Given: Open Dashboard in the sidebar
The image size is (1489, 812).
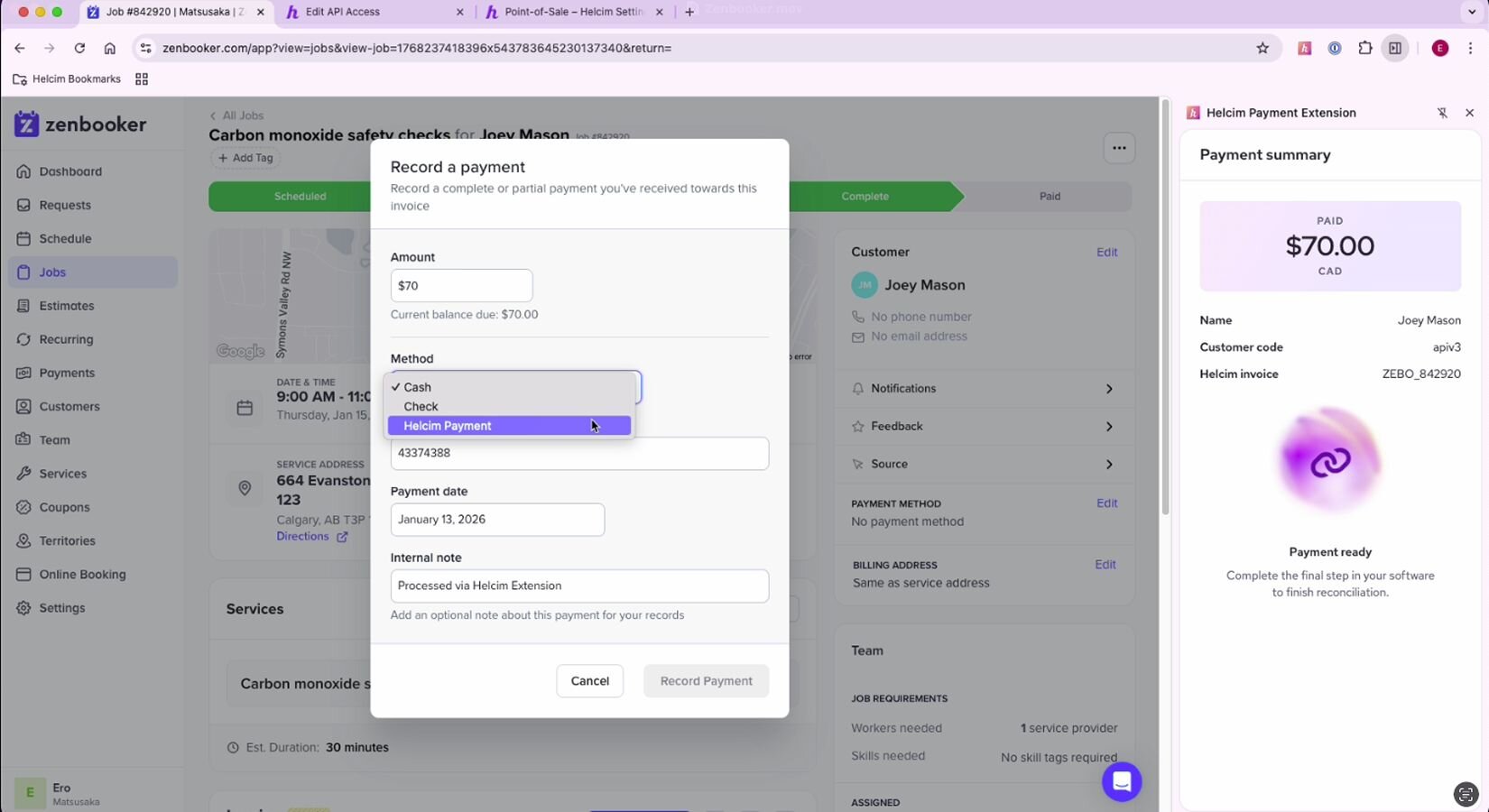Looking at the screenshot, I should coord(93,171).
